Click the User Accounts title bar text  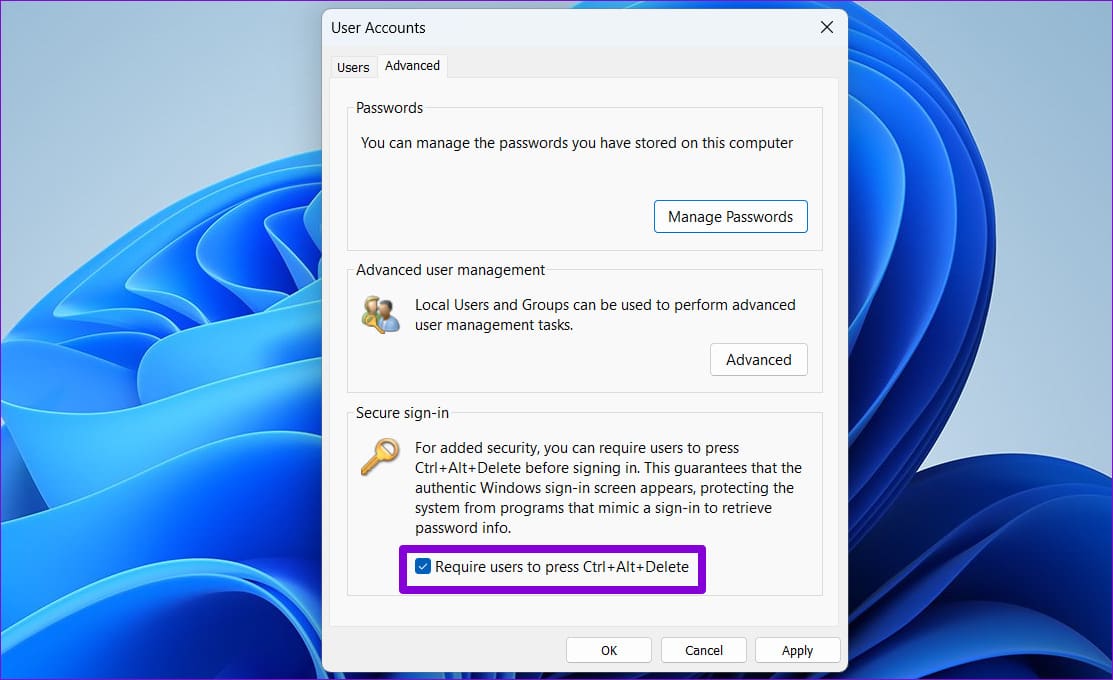pyautogui.click(x=378, y=28)
